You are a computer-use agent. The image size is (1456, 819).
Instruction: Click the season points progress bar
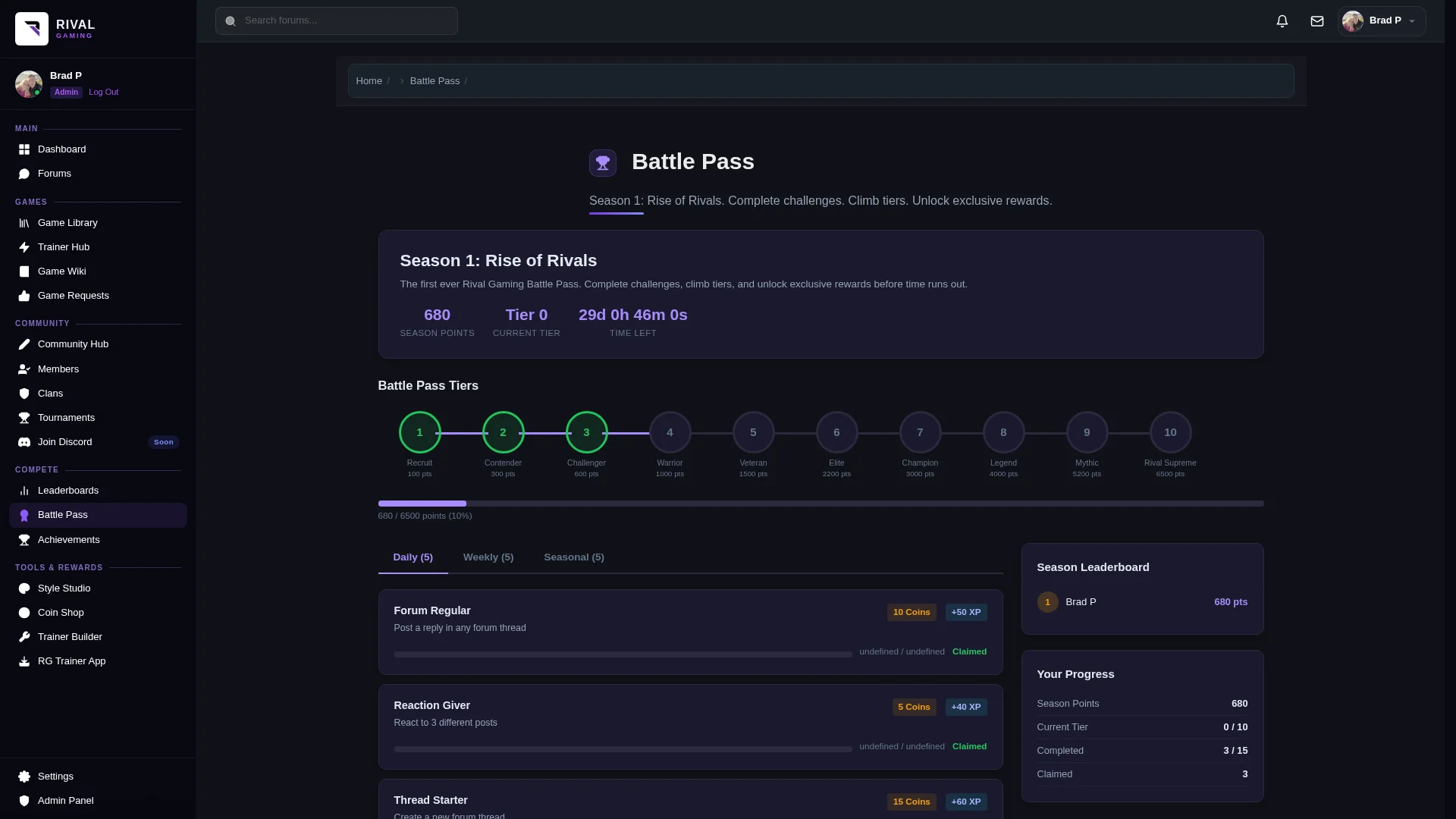[x=821, y=504]
